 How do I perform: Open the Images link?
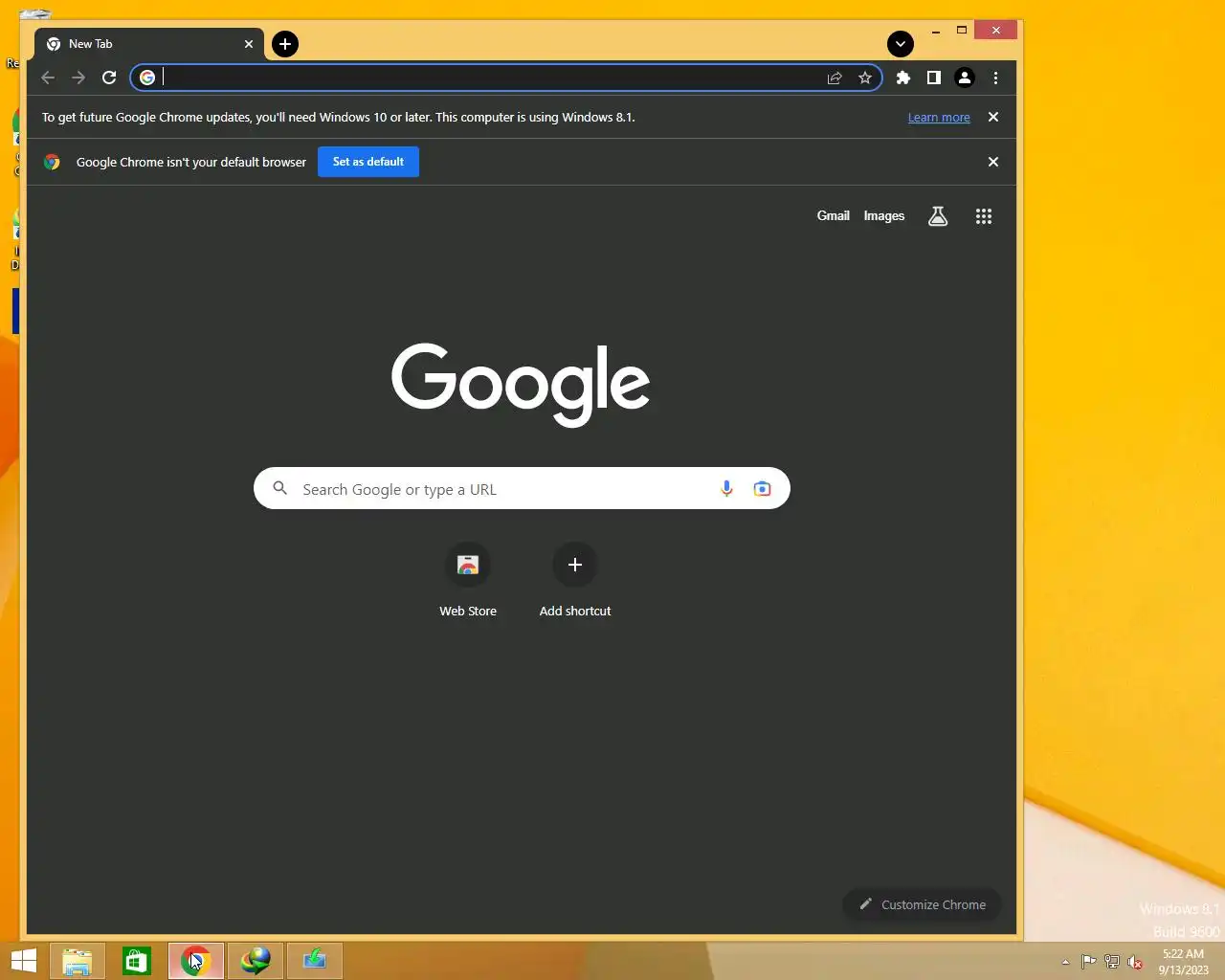pos(884,216)
